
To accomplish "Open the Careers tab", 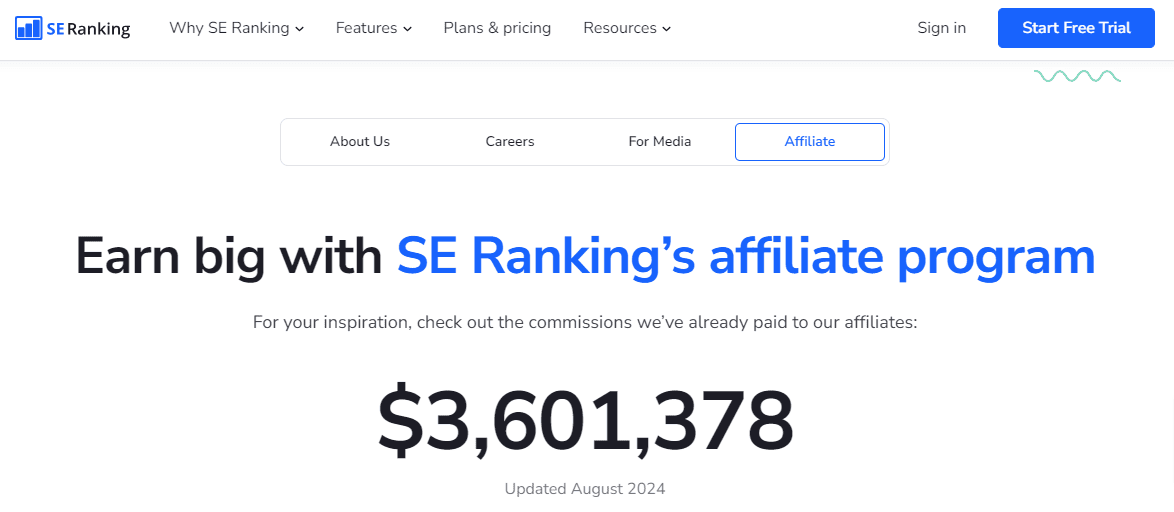I will [510, 141].
